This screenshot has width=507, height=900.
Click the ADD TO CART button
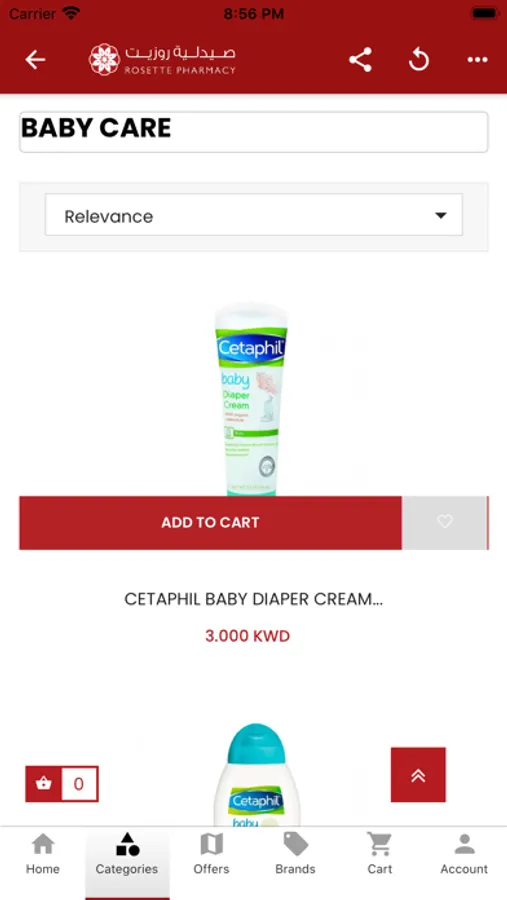[211, 522]
